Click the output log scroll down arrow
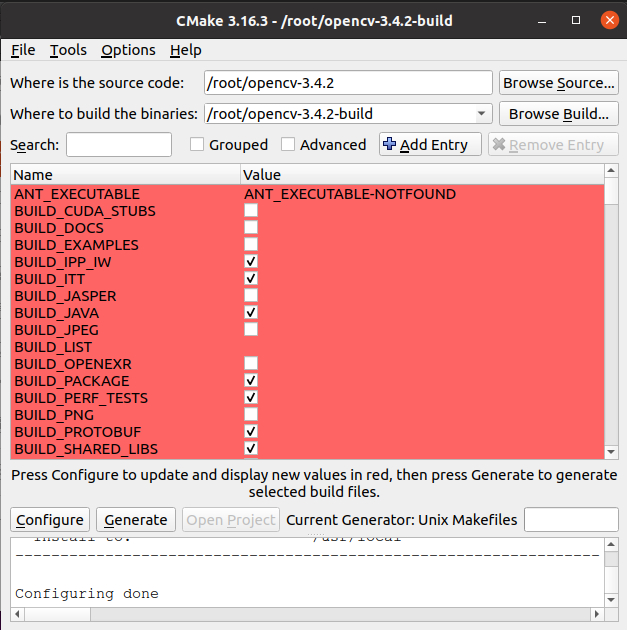Image resolution: width=627 pixels, height=630 pixels. point(611,600)
